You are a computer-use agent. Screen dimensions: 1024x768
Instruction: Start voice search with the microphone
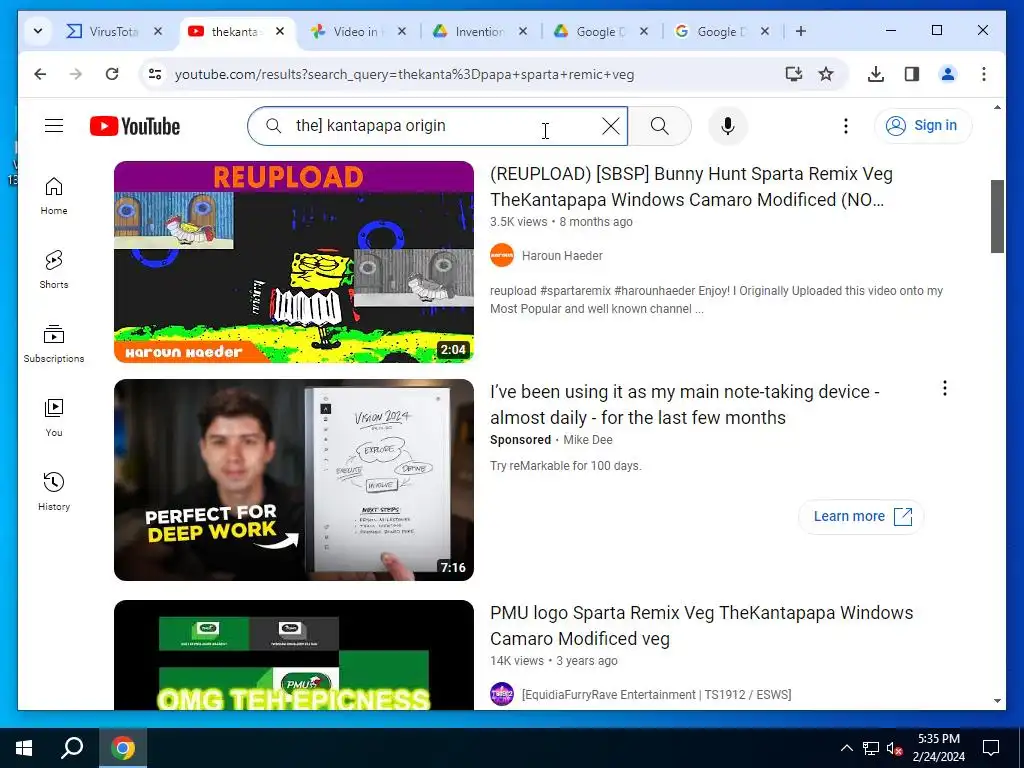(x=728, y=126)
